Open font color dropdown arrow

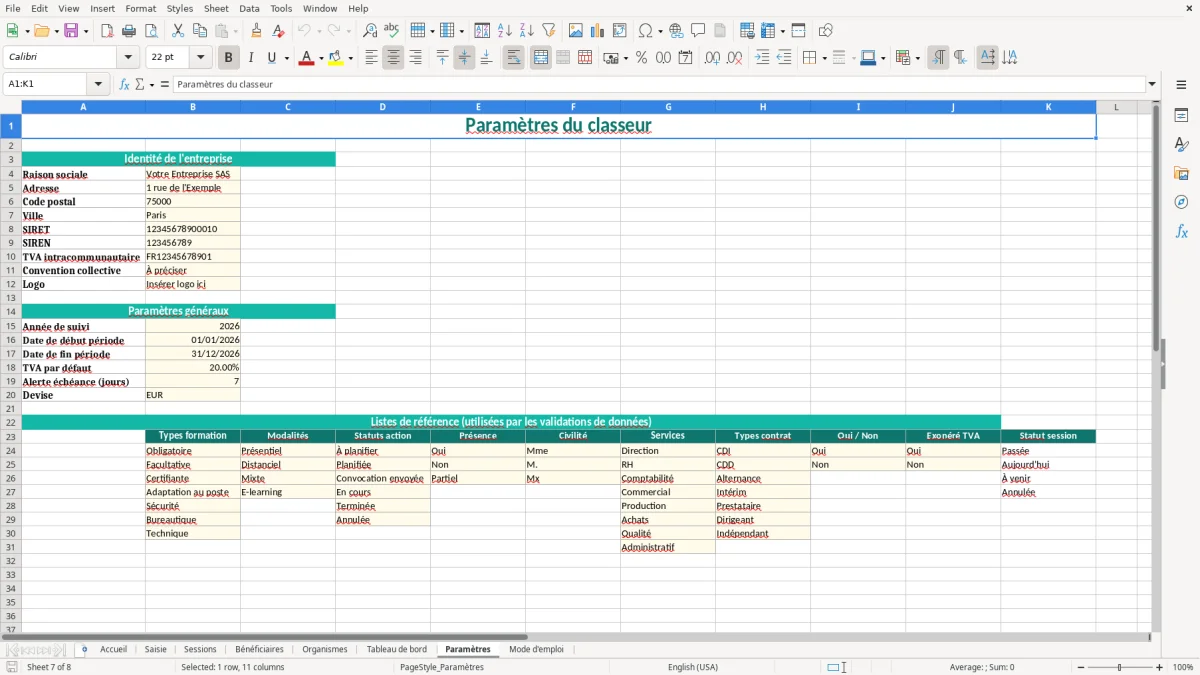point(320,58)
